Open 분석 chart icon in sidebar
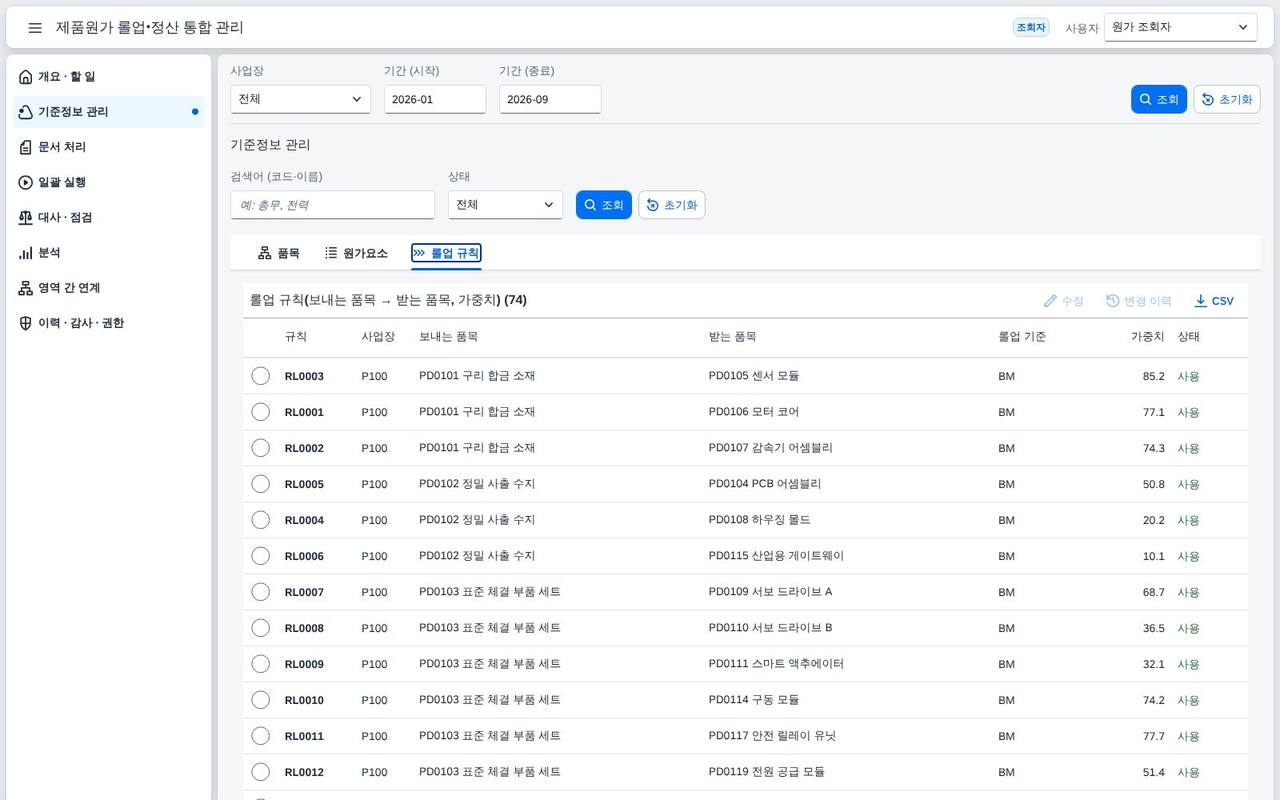 (26, 253)
